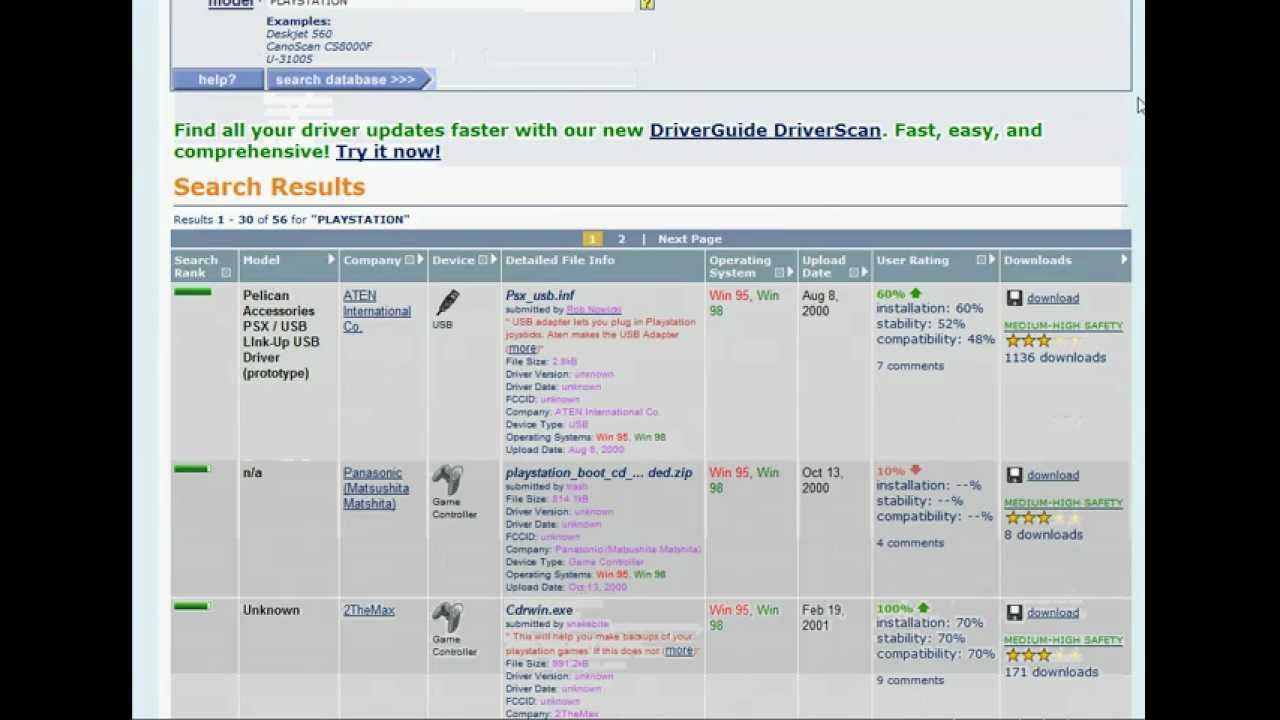Click star rating in playstation_boot_cd row
Screen dimensions: 1280x720
[x=1043, y=518]
